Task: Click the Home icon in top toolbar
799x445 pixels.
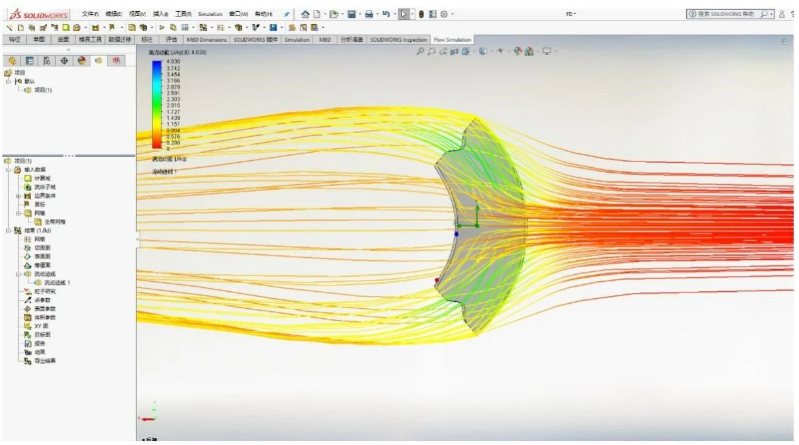Action: pyautogui.click(x=305, y=14)
